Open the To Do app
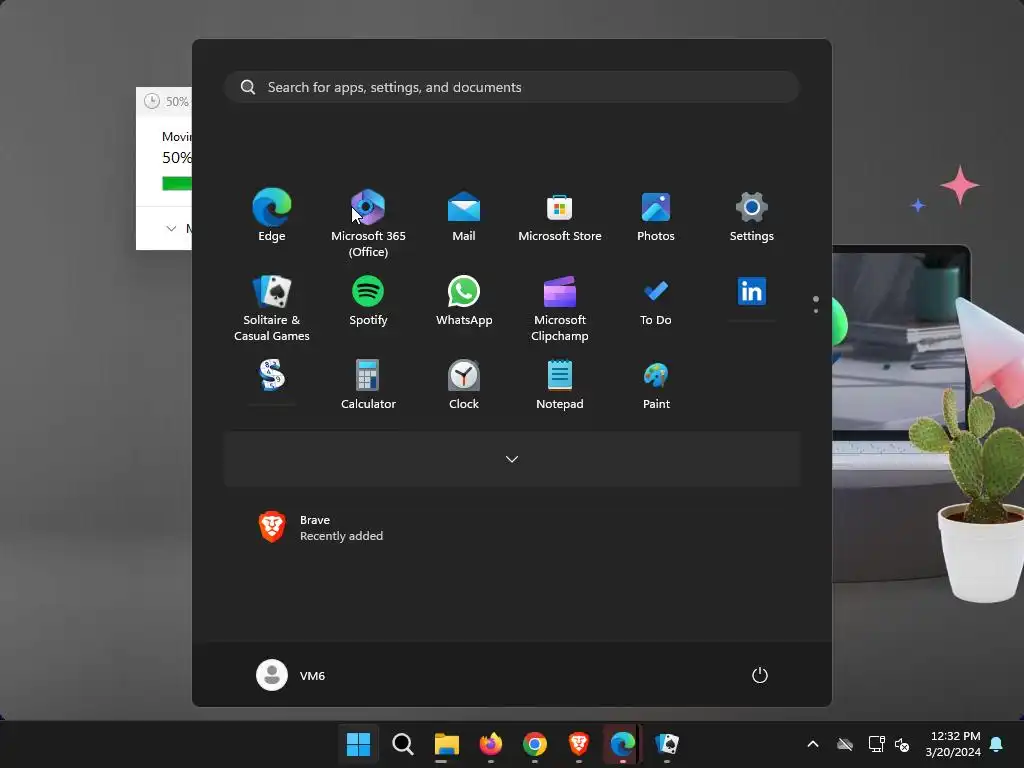 click(656, 300)
